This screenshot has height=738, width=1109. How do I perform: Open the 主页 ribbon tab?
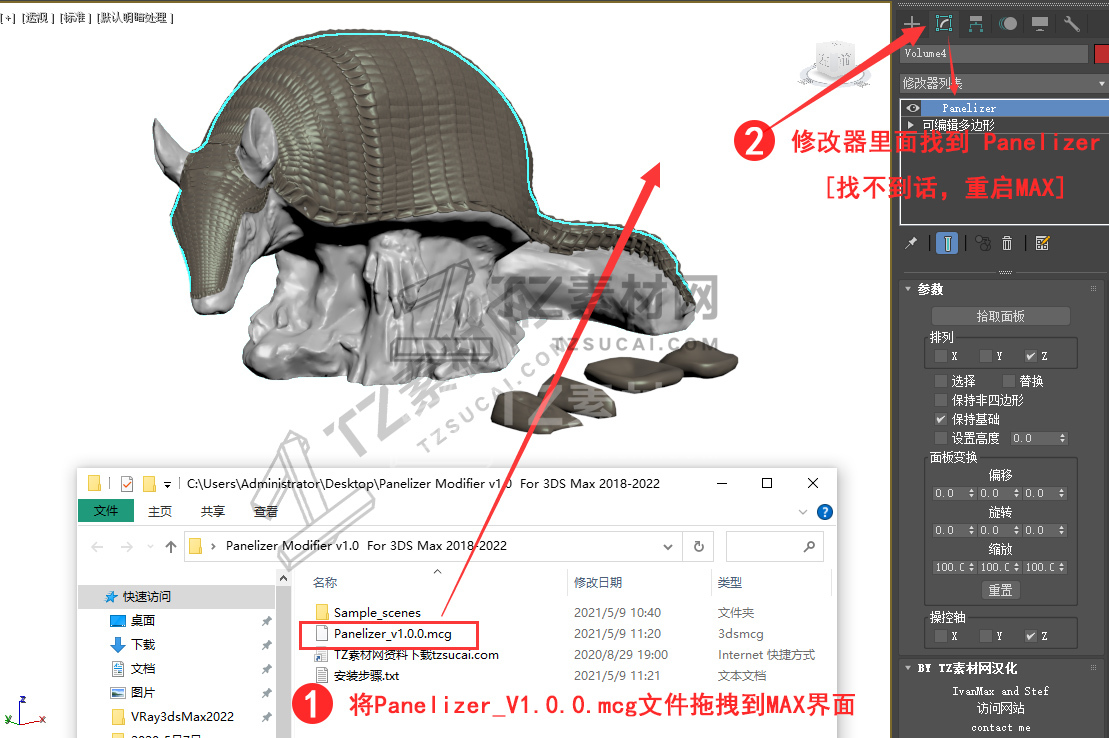point(160,512)
